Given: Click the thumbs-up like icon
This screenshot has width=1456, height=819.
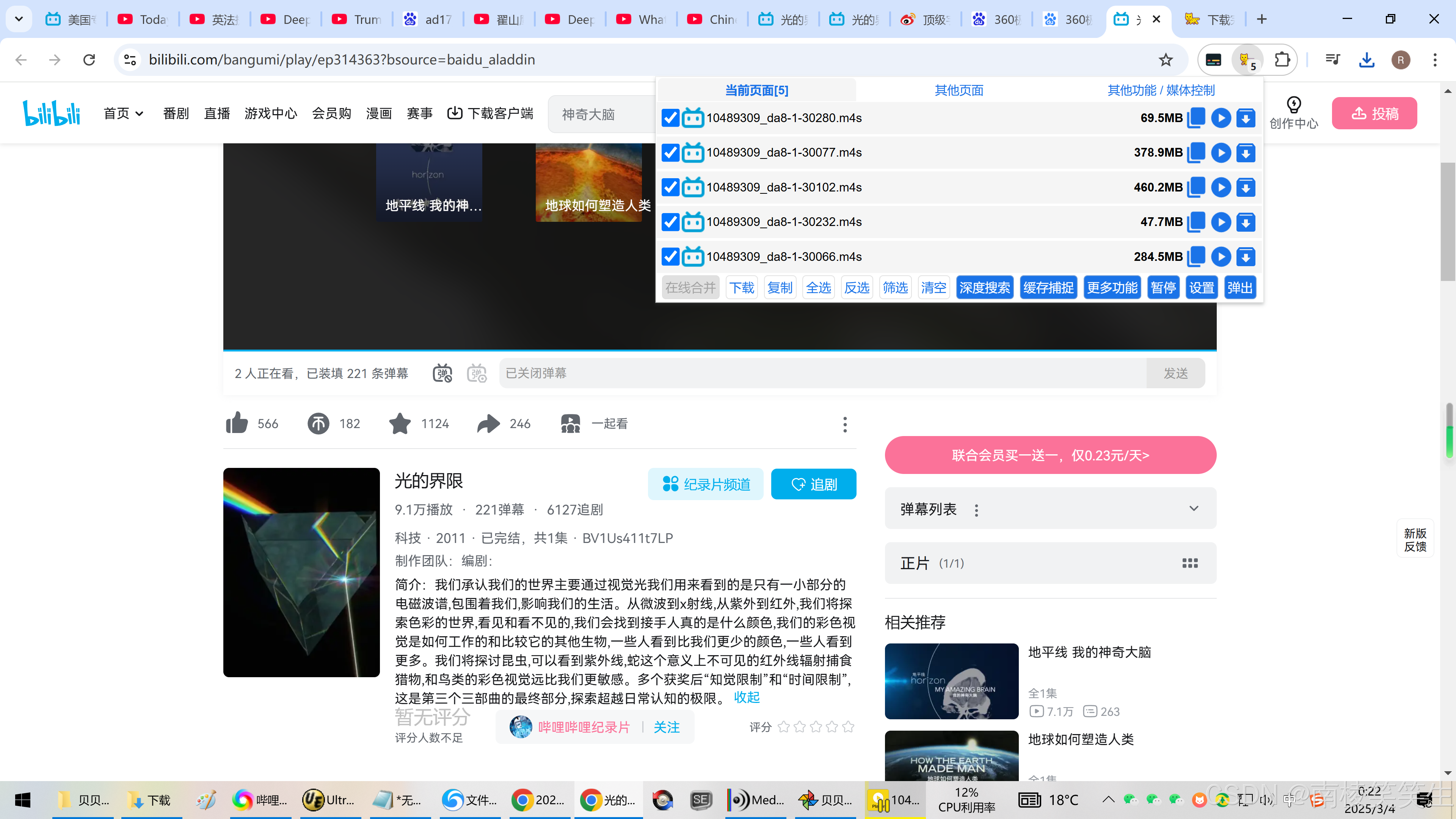Looking at the screenshot, I should point(237,424).
